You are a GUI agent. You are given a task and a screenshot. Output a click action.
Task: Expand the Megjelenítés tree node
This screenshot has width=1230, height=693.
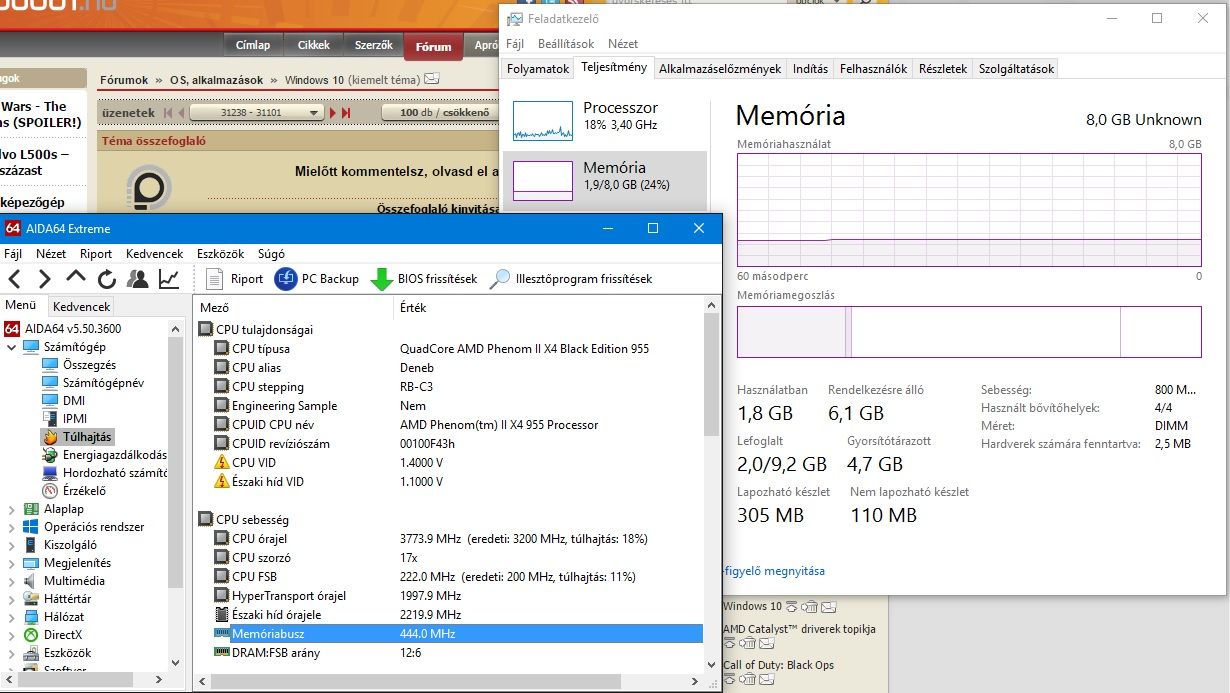pyautogui.click(x=11, y=563)
